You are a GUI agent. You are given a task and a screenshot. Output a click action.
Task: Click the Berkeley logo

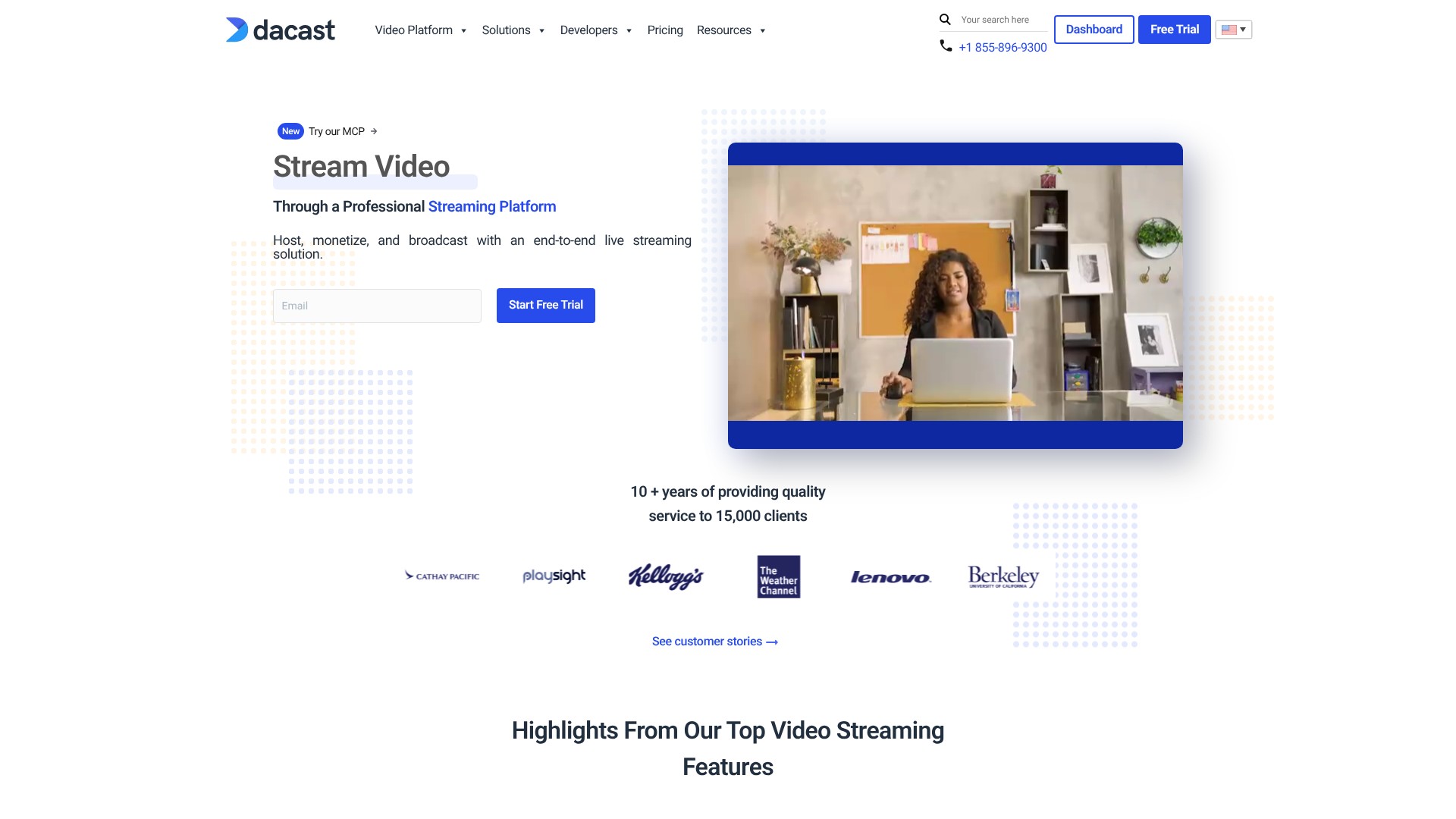tap(1003, 577)
